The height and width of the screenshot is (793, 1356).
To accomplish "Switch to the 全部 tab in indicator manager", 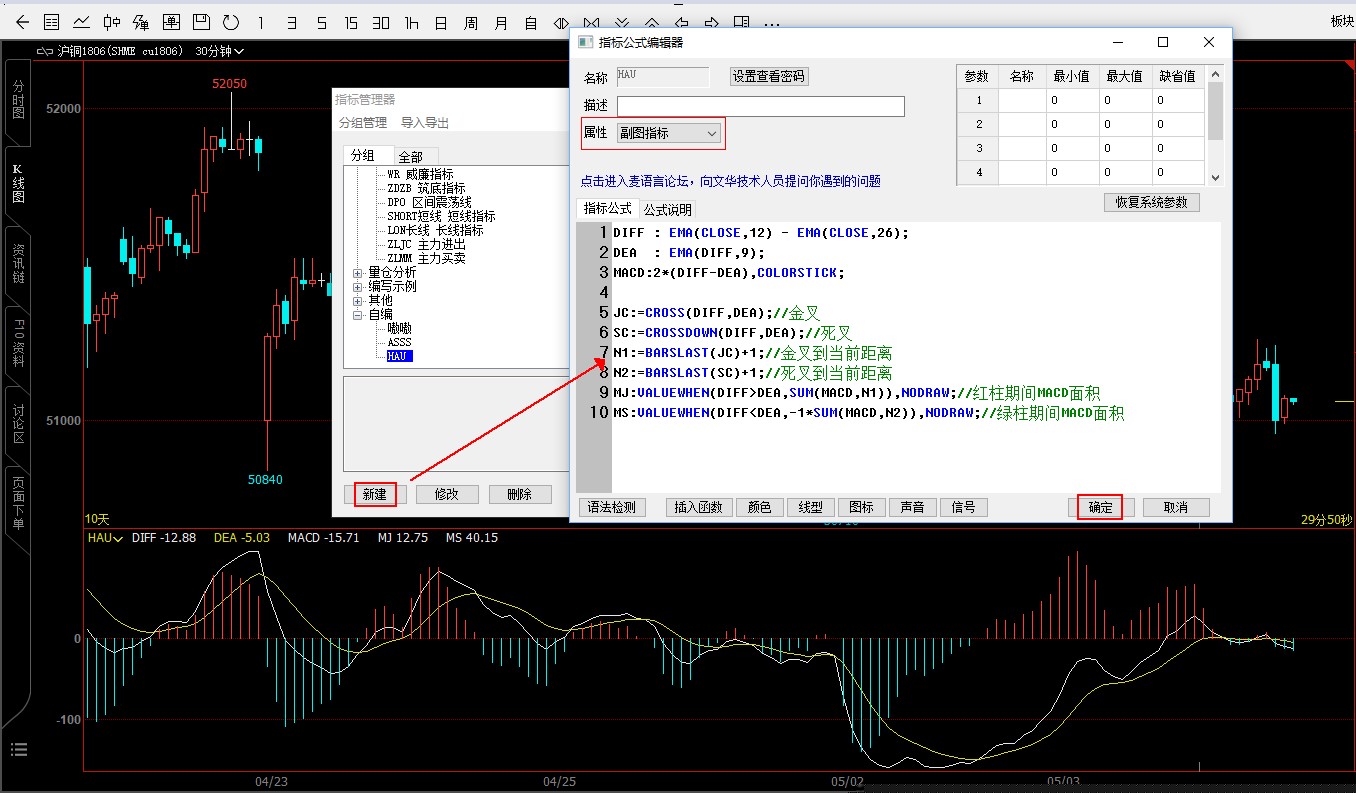I will (410, 156).
